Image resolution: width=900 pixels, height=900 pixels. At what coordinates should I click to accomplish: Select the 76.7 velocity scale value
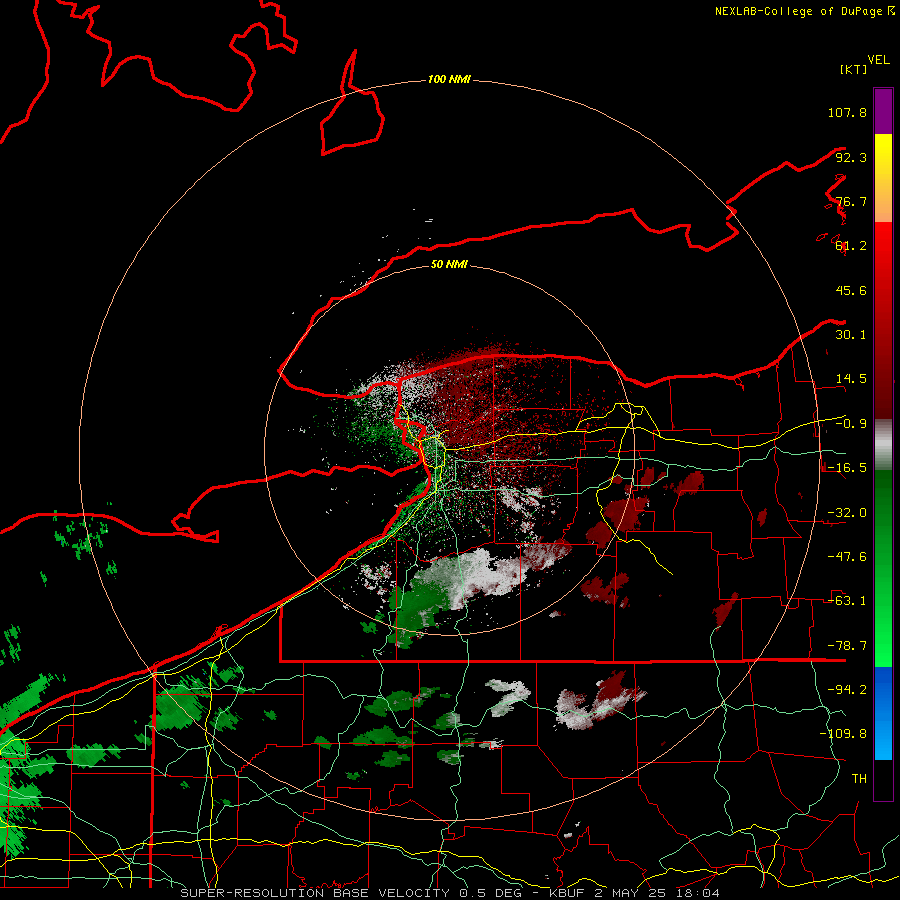[x=851, y=201]
